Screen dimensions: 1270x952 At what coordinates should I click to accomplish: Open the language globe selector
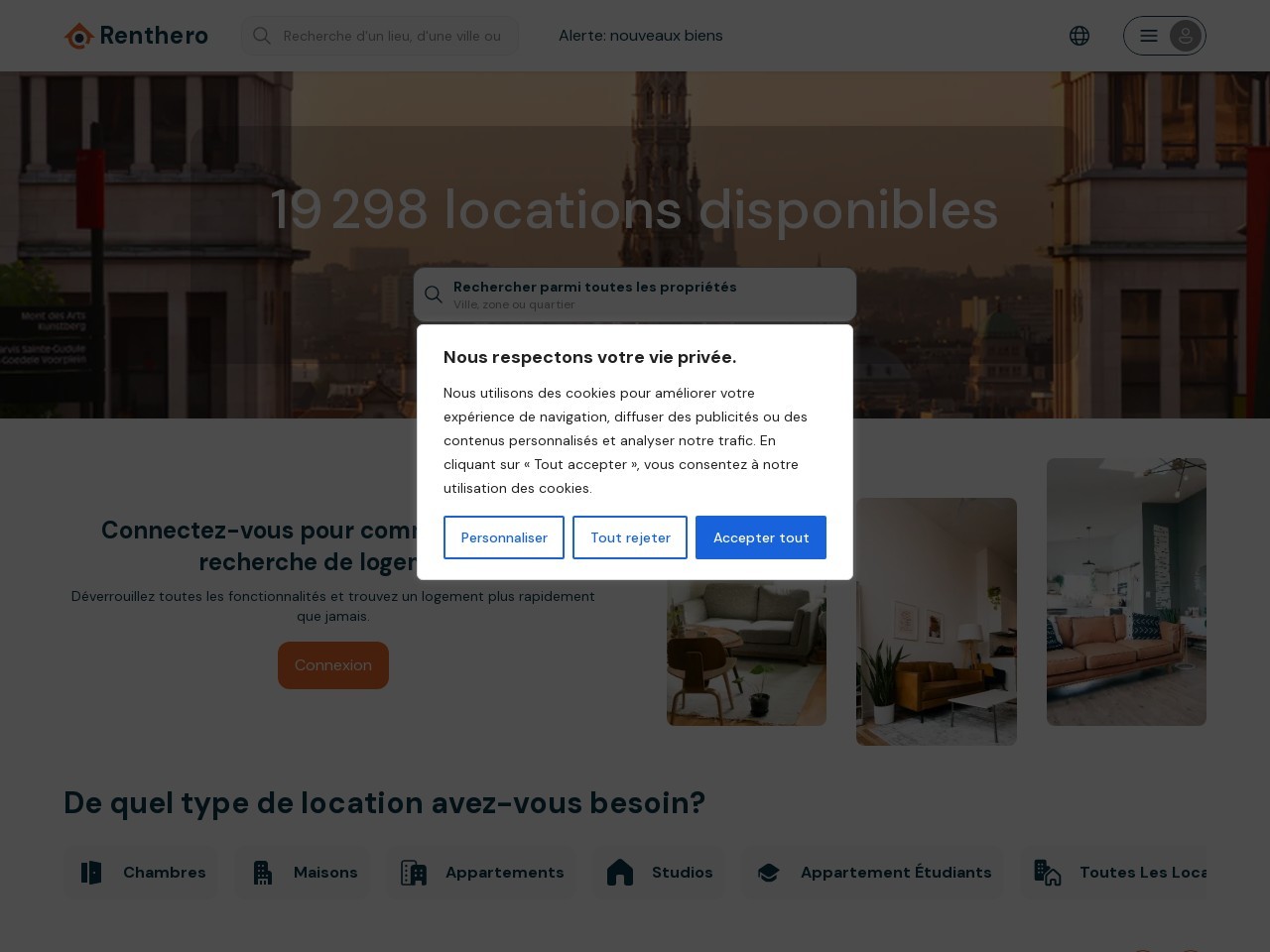click(x=1079, y=36)
